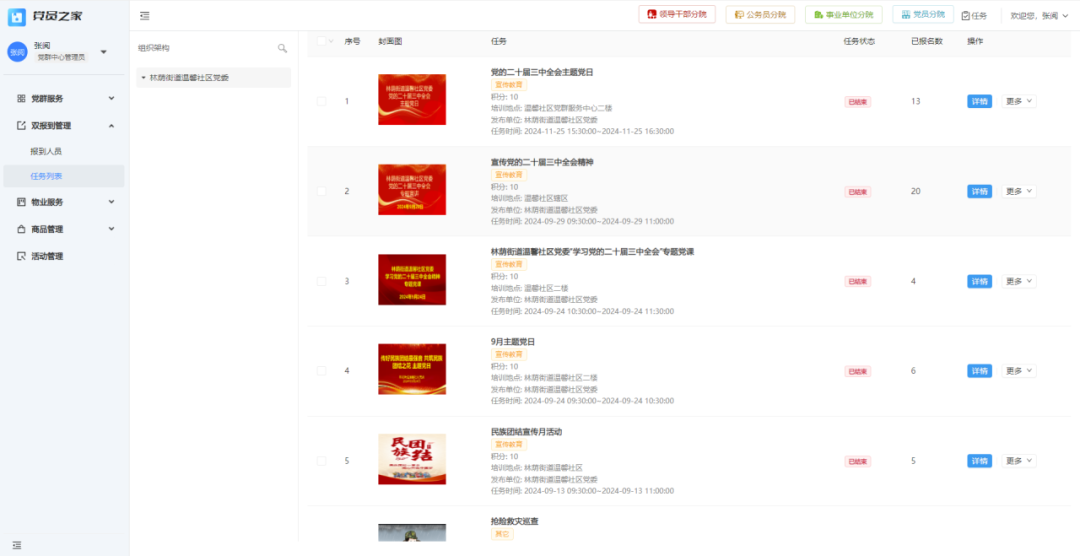Open cover thumbnail of row 2 task
Screen dimensions: 1080x556
(x=412, y=189)
